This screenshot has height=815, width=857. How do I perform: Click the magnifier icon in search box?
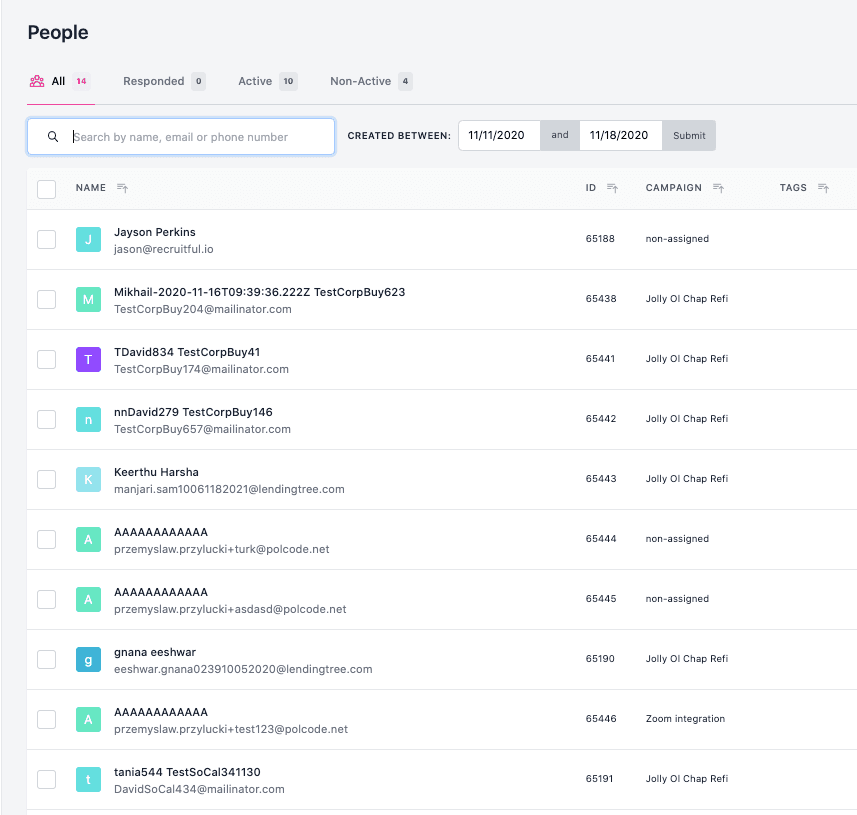click(x=53, y=137)
